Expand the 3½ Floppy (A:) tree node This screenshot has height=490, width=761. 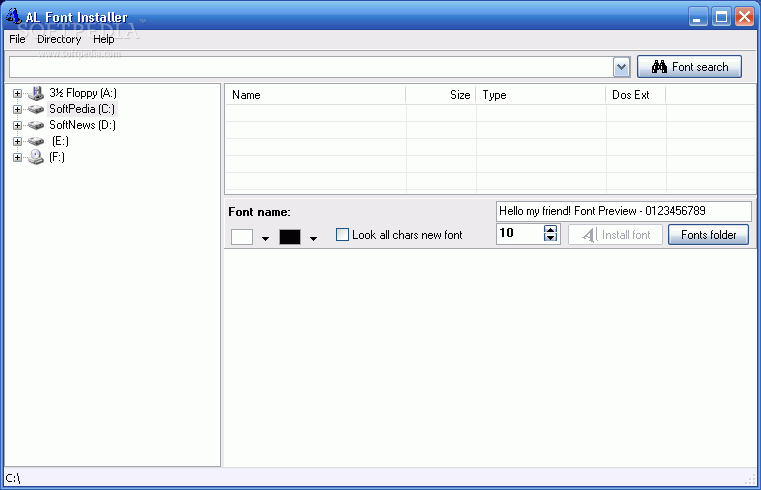(x=17, y=93)
